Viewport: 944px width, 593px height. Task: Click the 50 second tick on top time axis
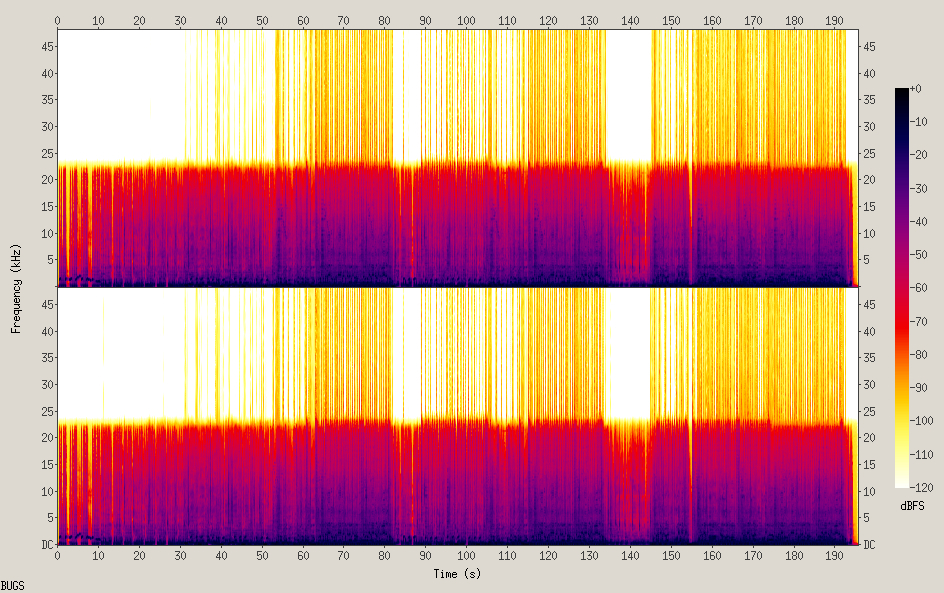point(262,20)
